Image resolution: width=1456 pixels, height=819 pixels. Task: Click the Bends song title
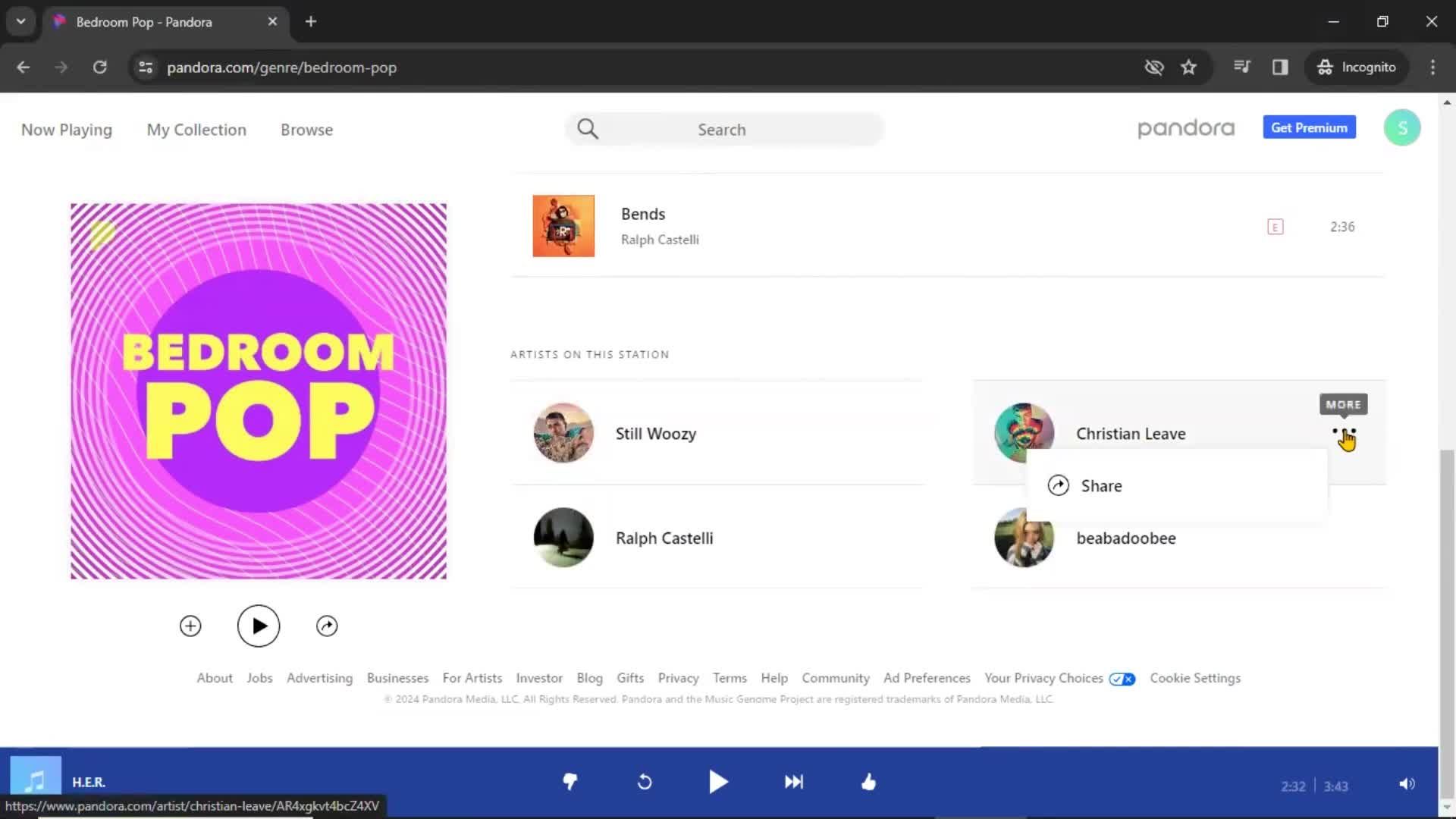[643, 214]
